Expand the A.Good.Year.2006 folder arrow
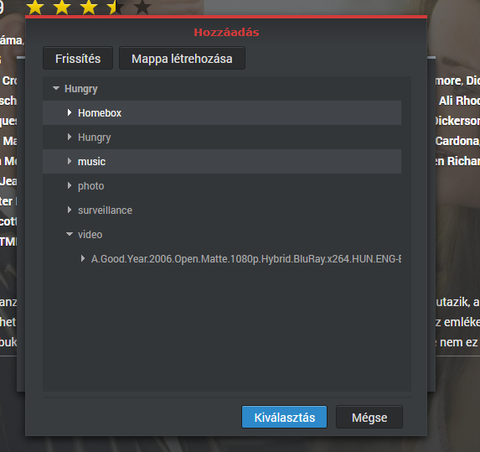 pyautogui.click(x=83, y=259)
